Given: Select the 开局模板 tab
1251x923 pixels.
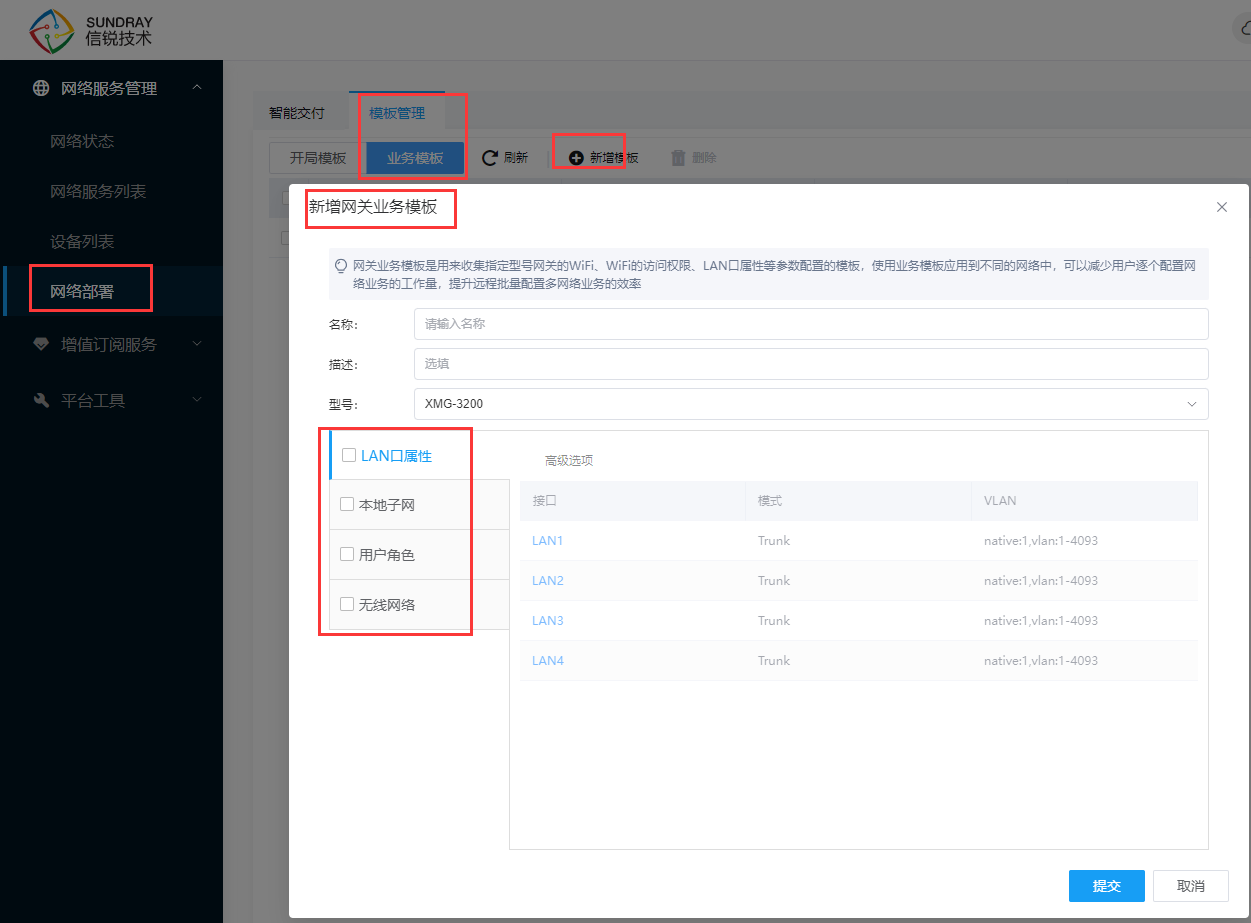Looking at the screenshot, I should tap(318, 158).
